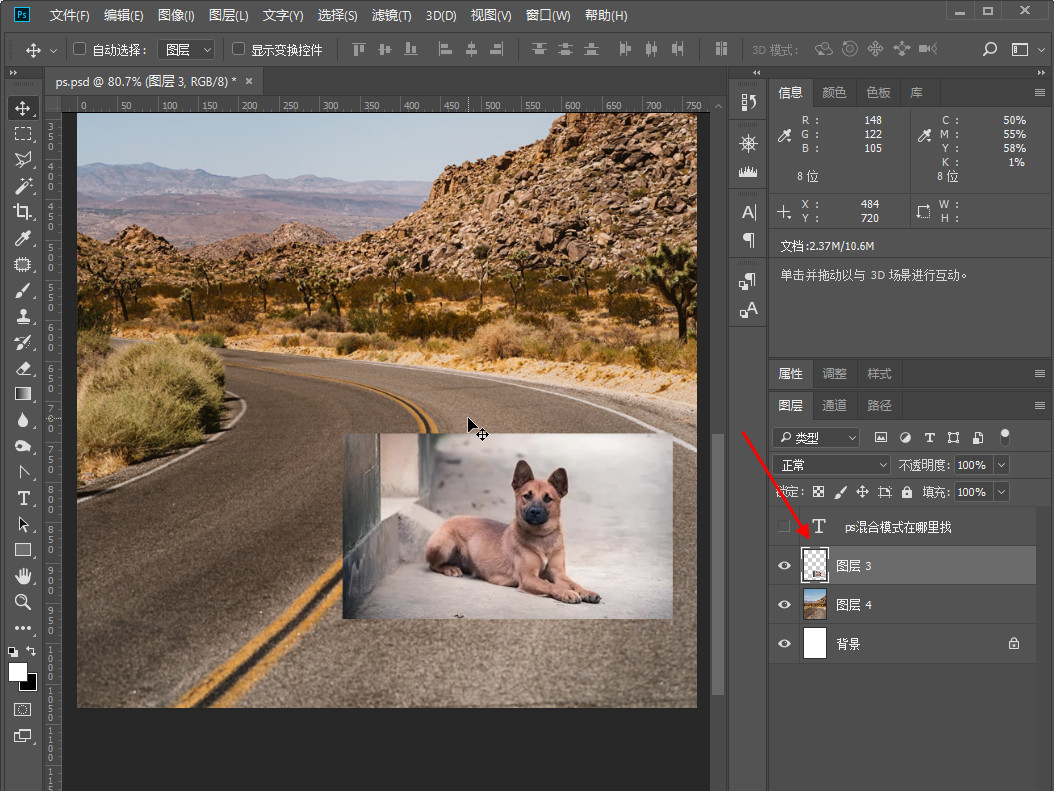Click the foreground color swatch
This screenshot has width=1054, height=791.
pyautogui.click(x=18, y=672)
